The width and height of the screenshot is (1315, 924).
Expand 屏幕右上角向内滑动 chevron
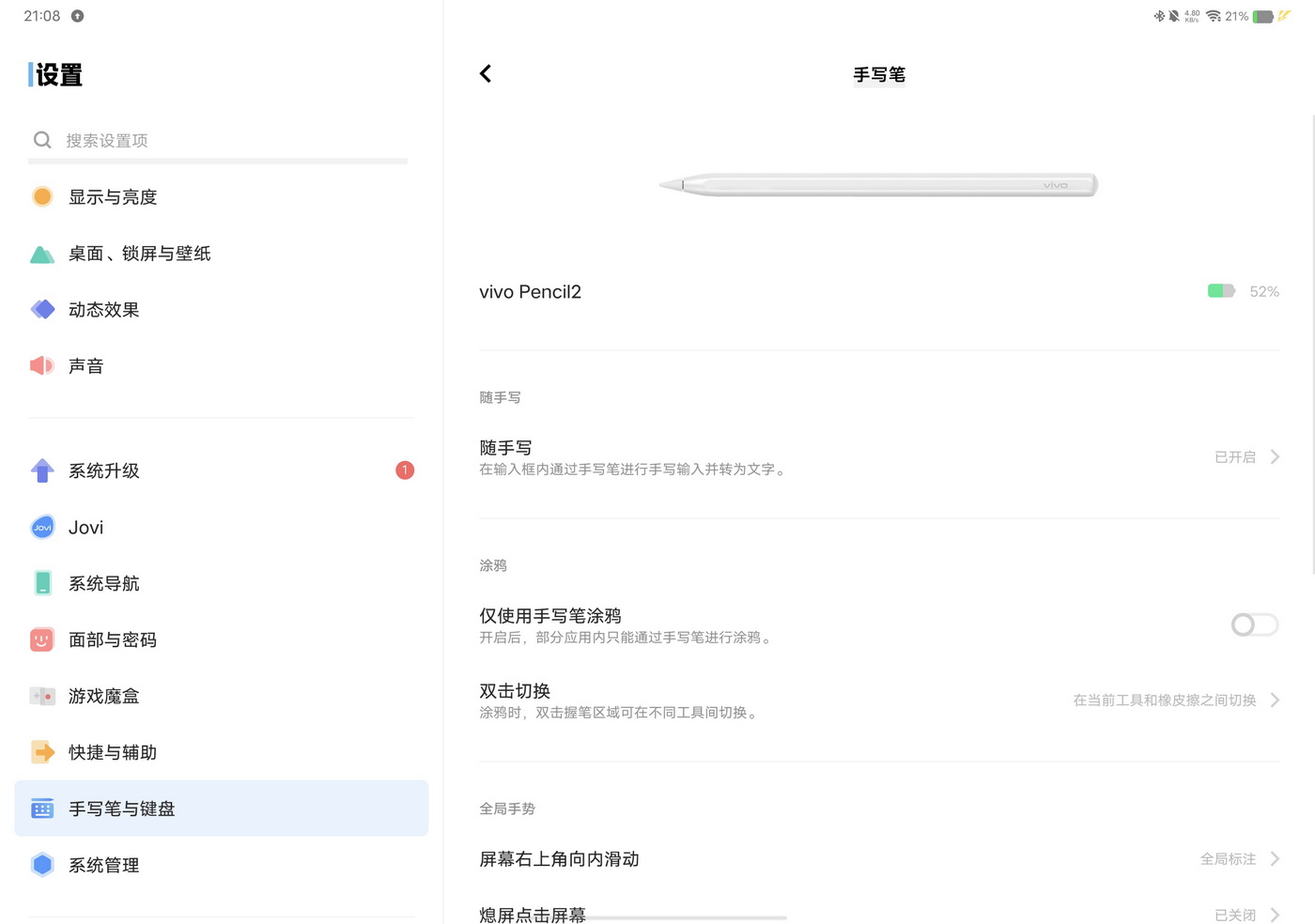click(x=1275, y=858)
